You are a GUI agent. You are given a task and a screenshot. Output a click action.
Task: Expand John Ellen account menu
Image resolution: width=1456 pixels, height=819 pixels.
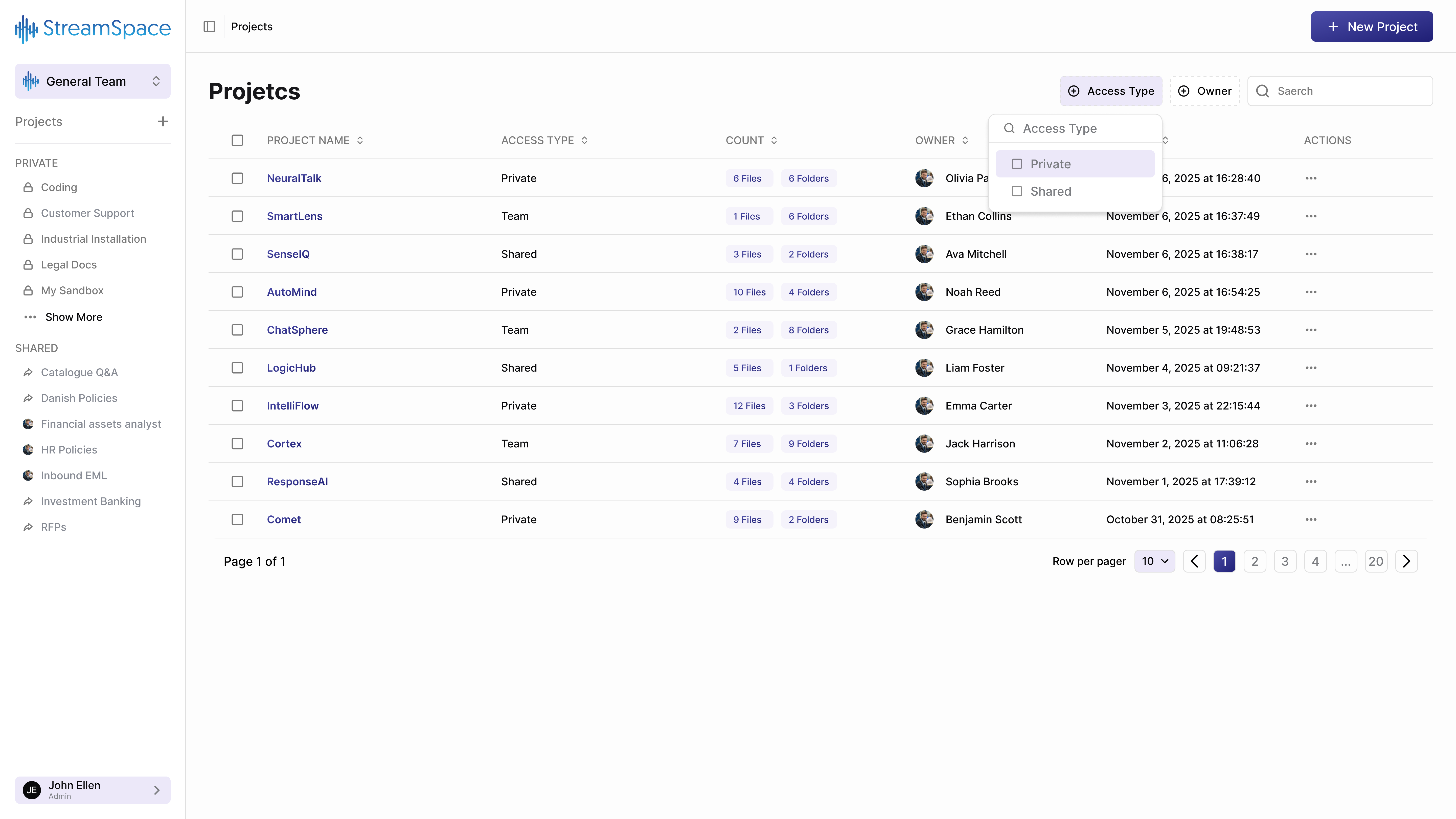pyautogui.click(x=93, y=790)
